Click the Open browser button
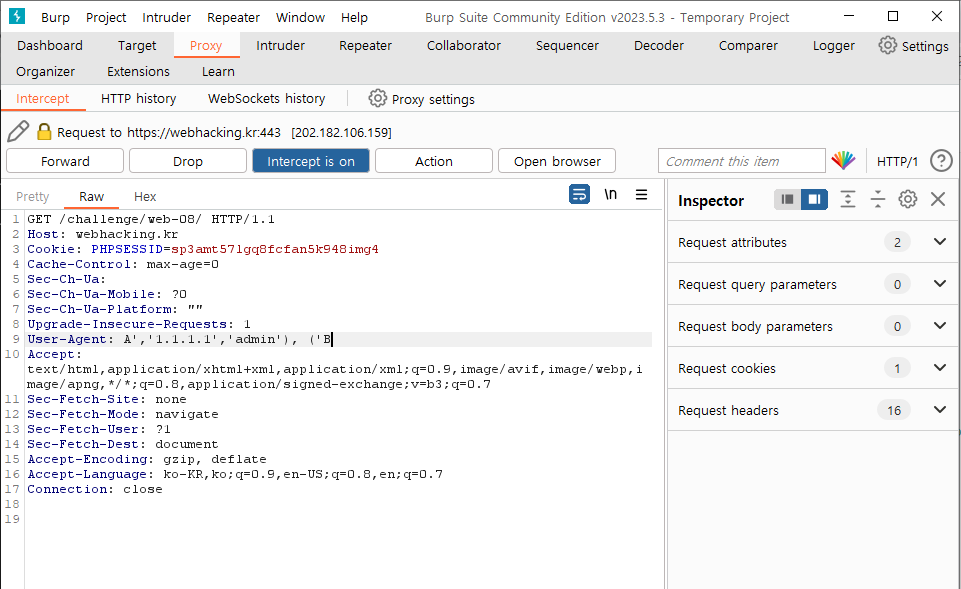Viewport: 961px width, 589px height. (x=557, y=161)
